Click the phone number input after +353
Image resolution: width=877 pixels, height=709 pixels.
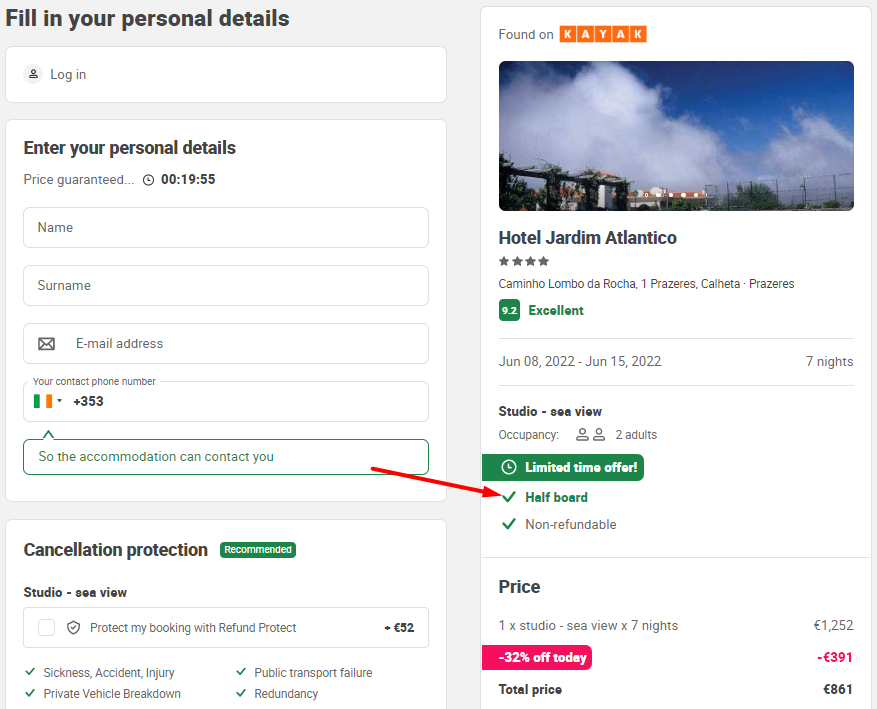pos(263,401)
